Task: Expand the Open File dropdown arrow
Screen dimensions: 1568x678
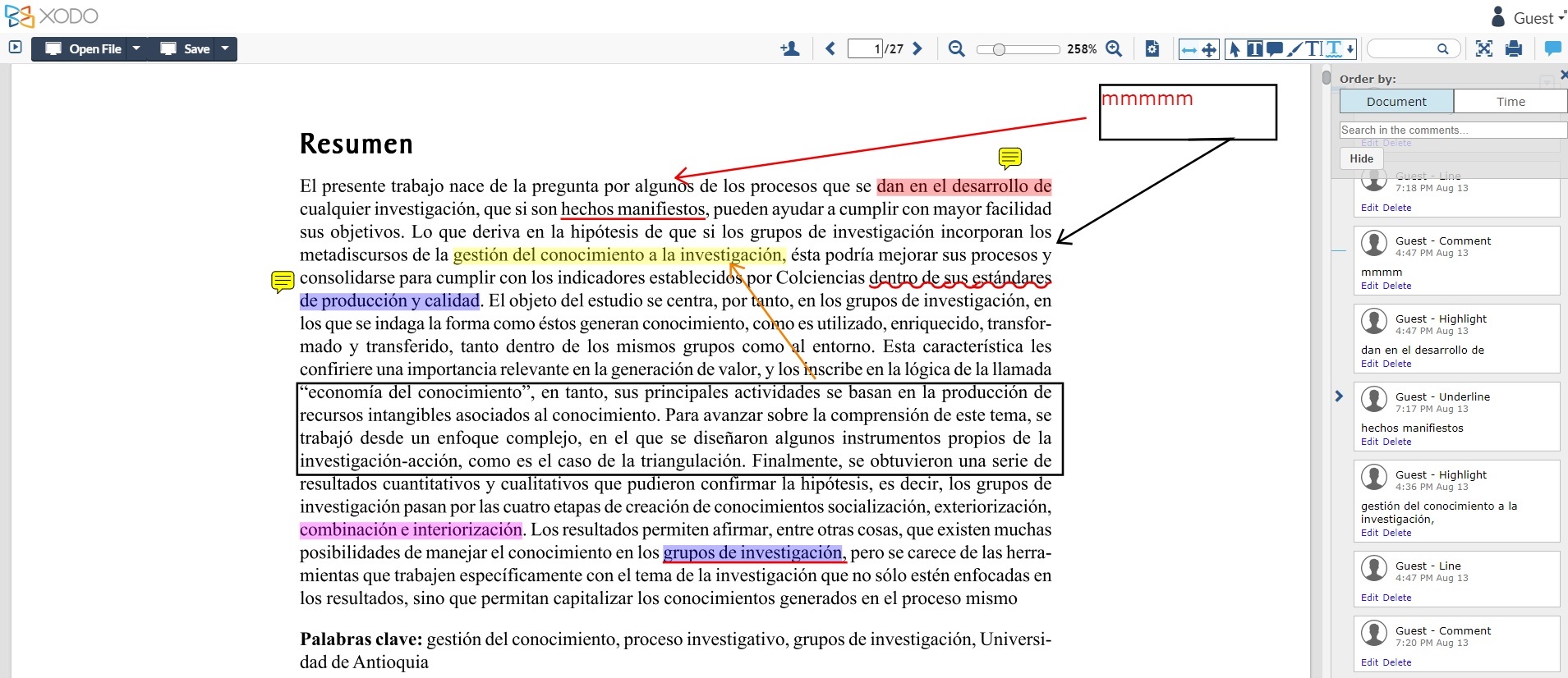Action: [136, 48]
